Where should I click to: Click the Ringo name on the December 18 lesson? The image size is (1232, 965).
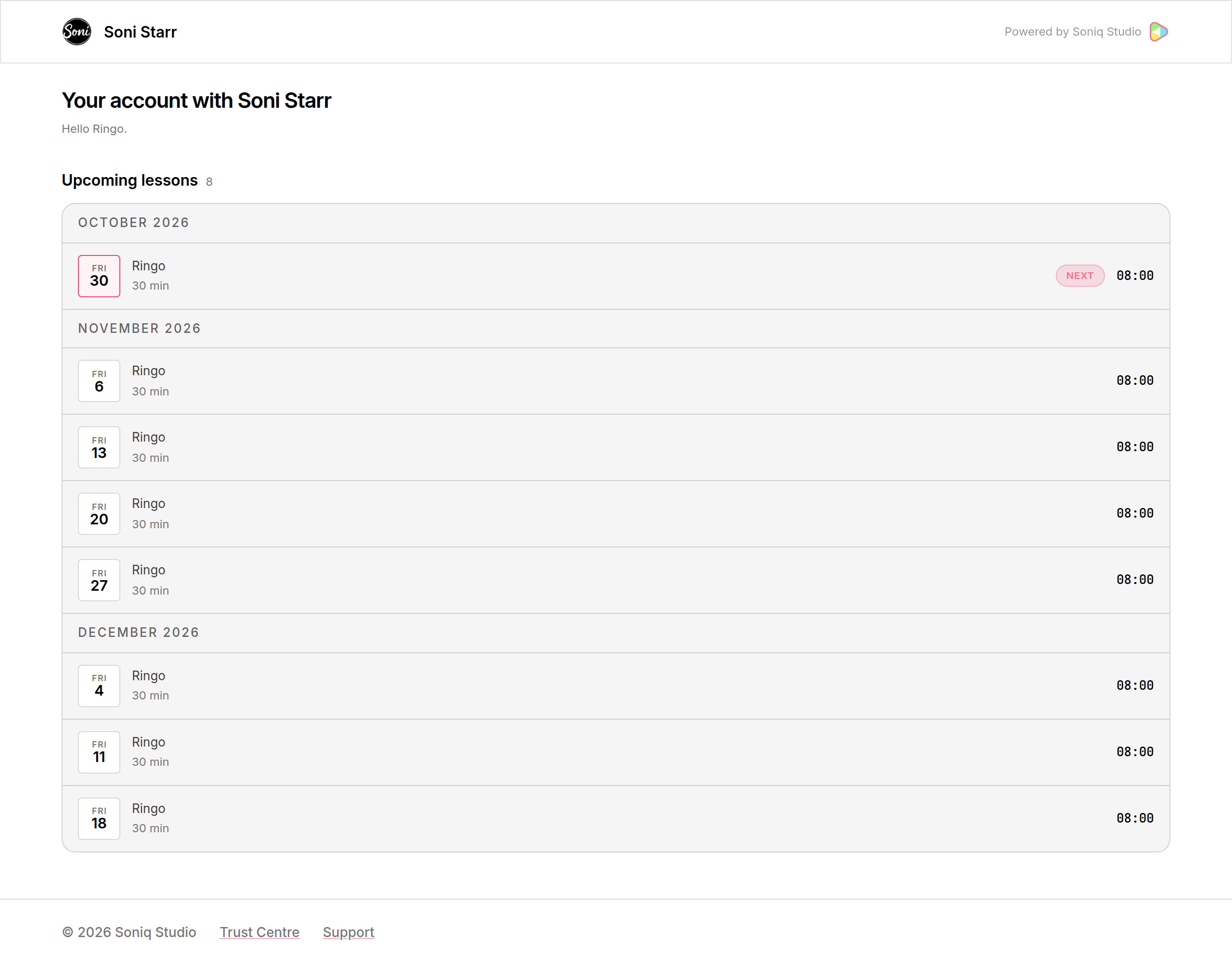coord(149,809)
